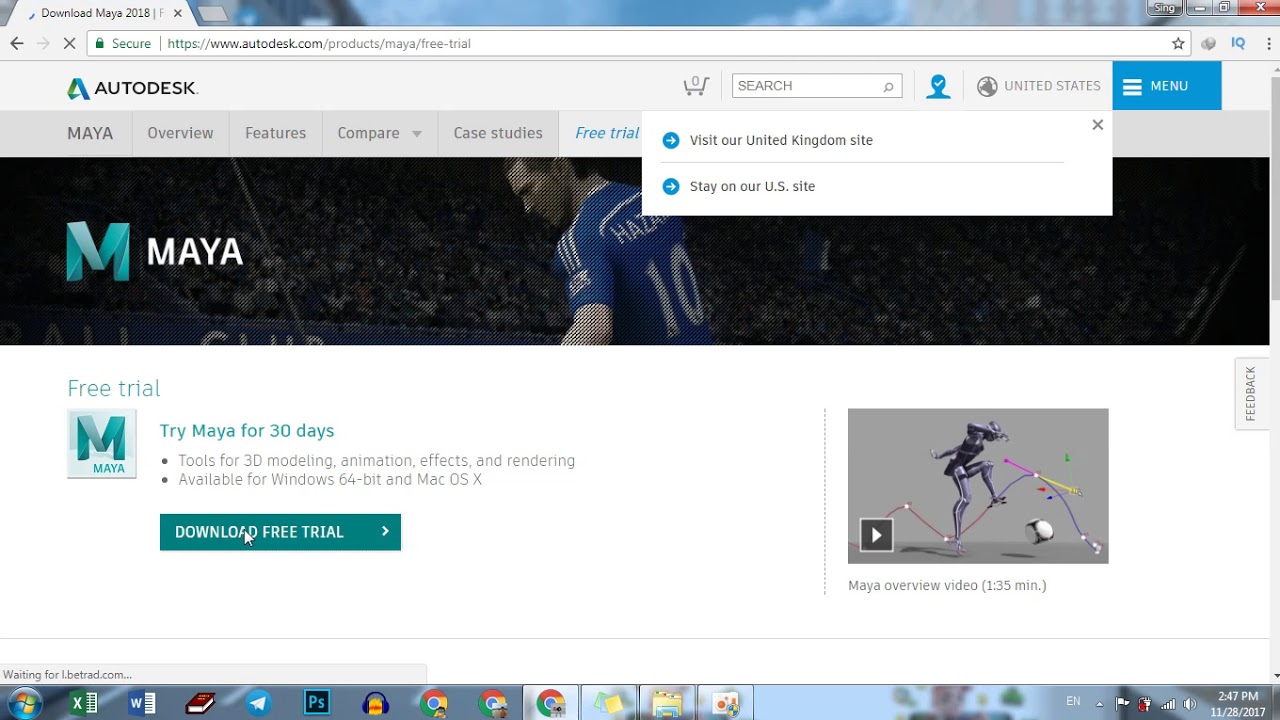Stop the page from loading
Screen dimensions: 1280x720
69,44
